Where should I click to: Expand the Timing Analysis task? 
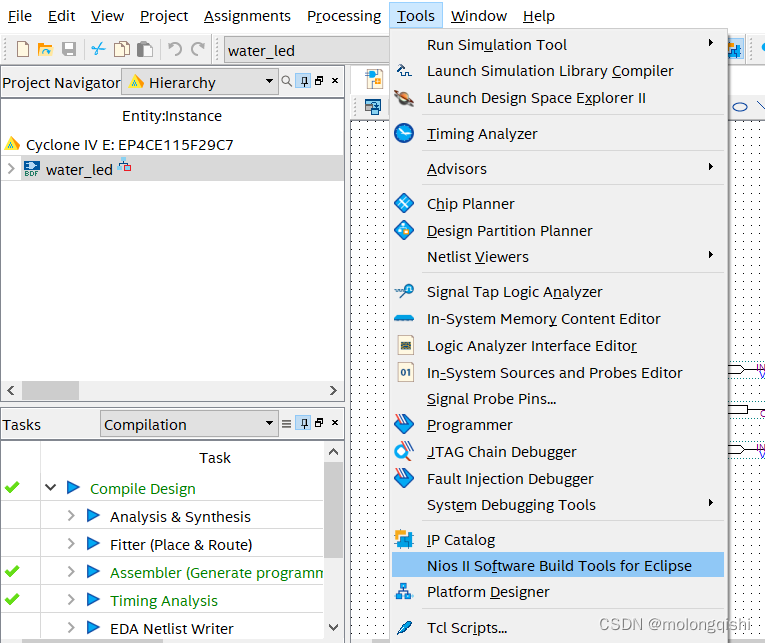71,599
